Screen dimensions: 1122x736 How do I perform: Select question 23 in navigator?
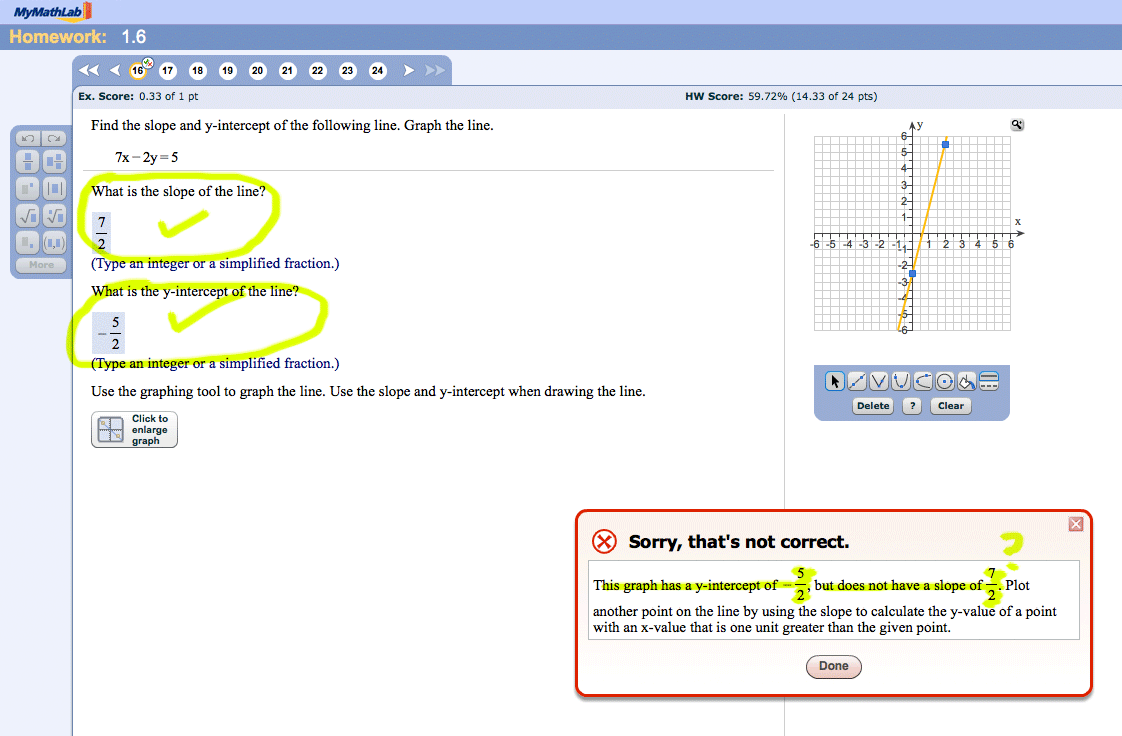click(348, 70)
